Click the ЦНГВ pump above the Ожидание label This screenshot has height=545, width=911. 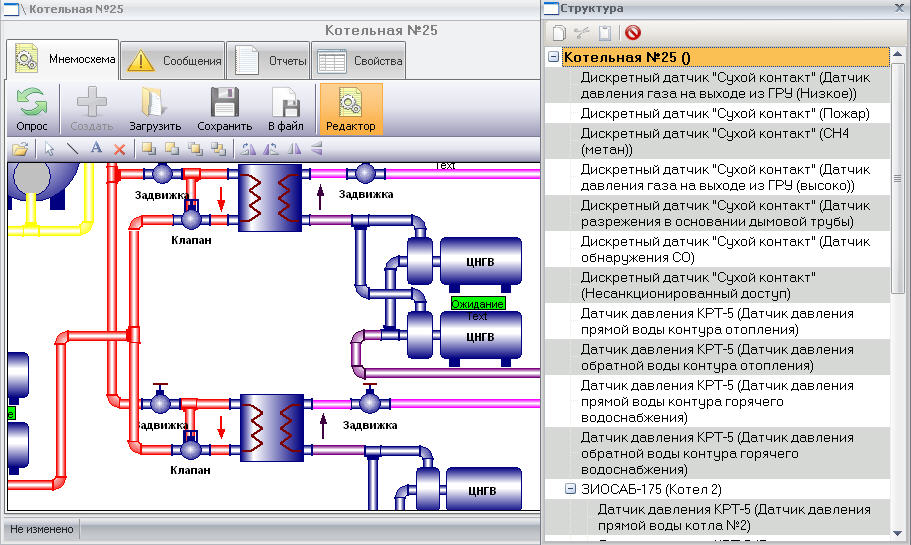pyautogui.click(x=480, y=262)
